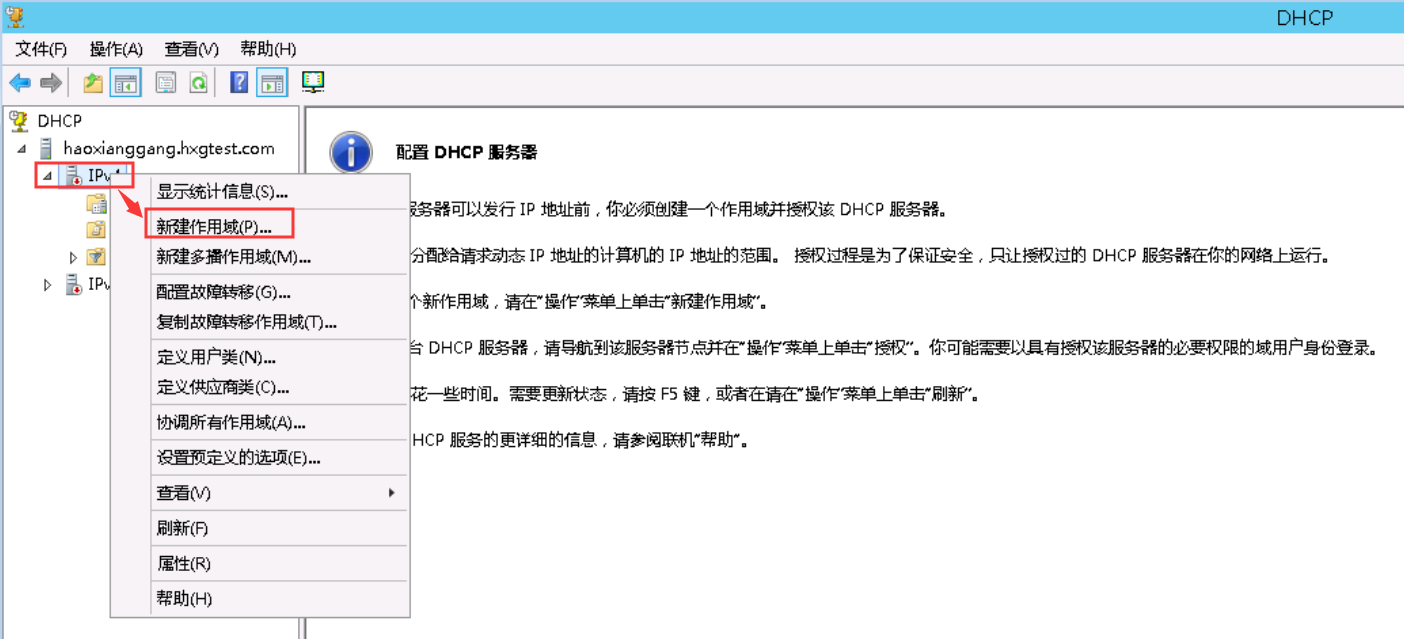Click the monitor-shaped DHCP toolbar icon
1404x639 pixels.
[x=313, y=83]
